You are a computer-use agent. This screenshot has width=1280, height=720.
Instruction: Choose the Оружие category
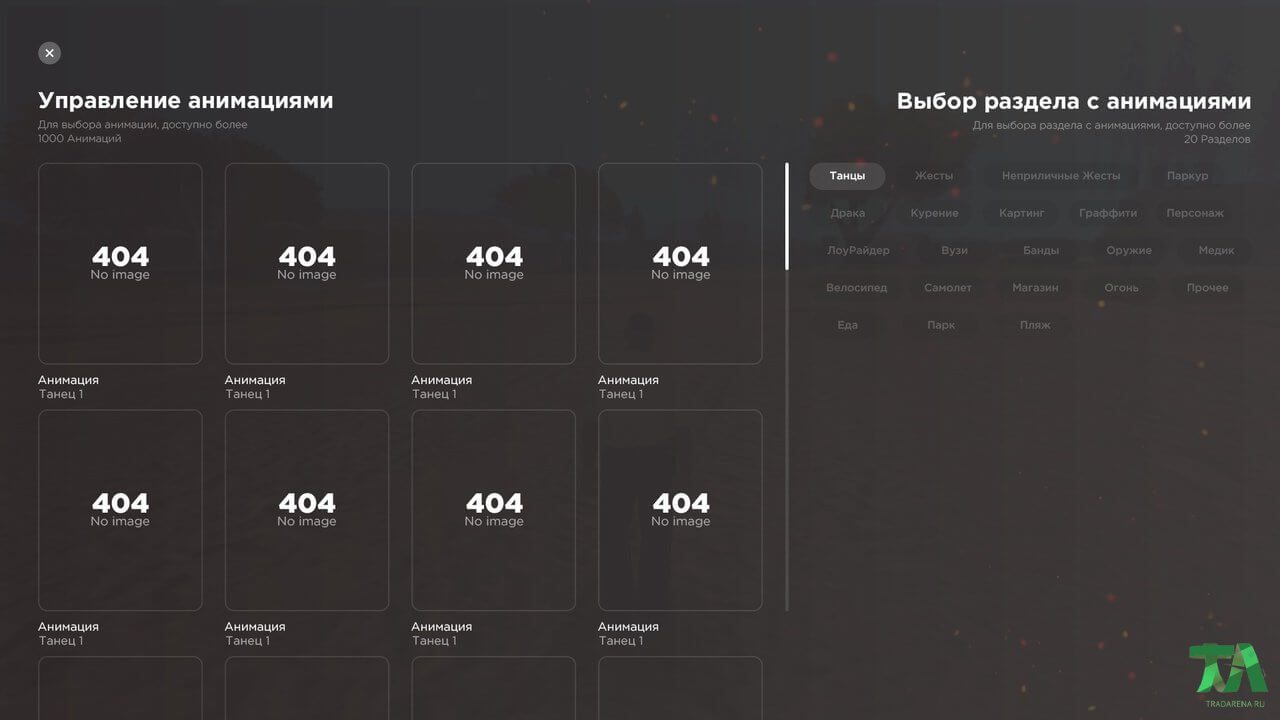pyautogui.click(x=1129, y=250)
